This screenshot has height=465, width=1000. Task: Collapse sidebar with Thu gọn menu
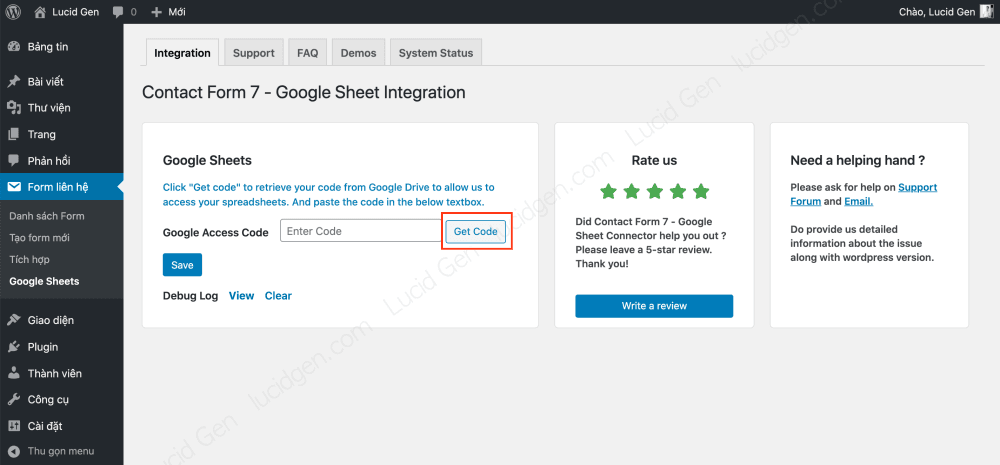pyautogui.click(x=59, y=451)
